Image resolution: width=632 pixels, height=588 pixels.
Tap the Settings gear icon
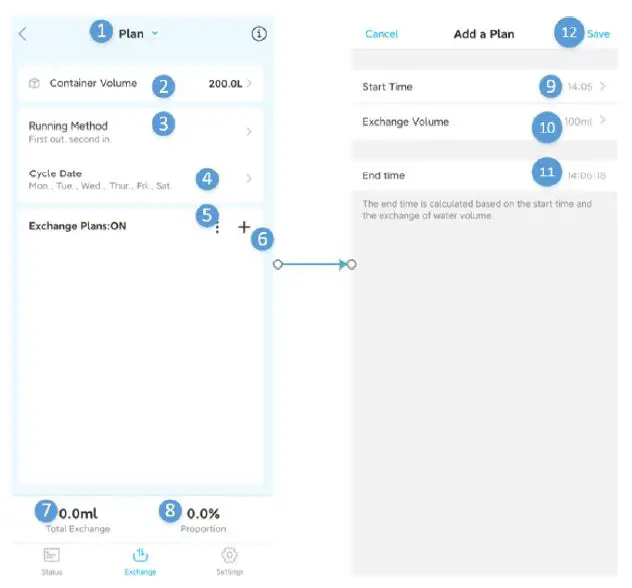click(229, 555)
